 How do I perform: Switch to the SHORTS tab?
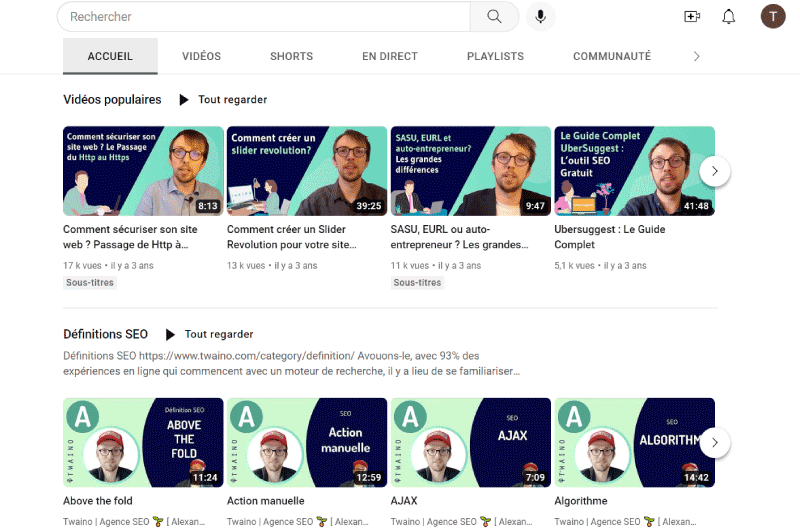pyautogui.click(x=291, y=56)
